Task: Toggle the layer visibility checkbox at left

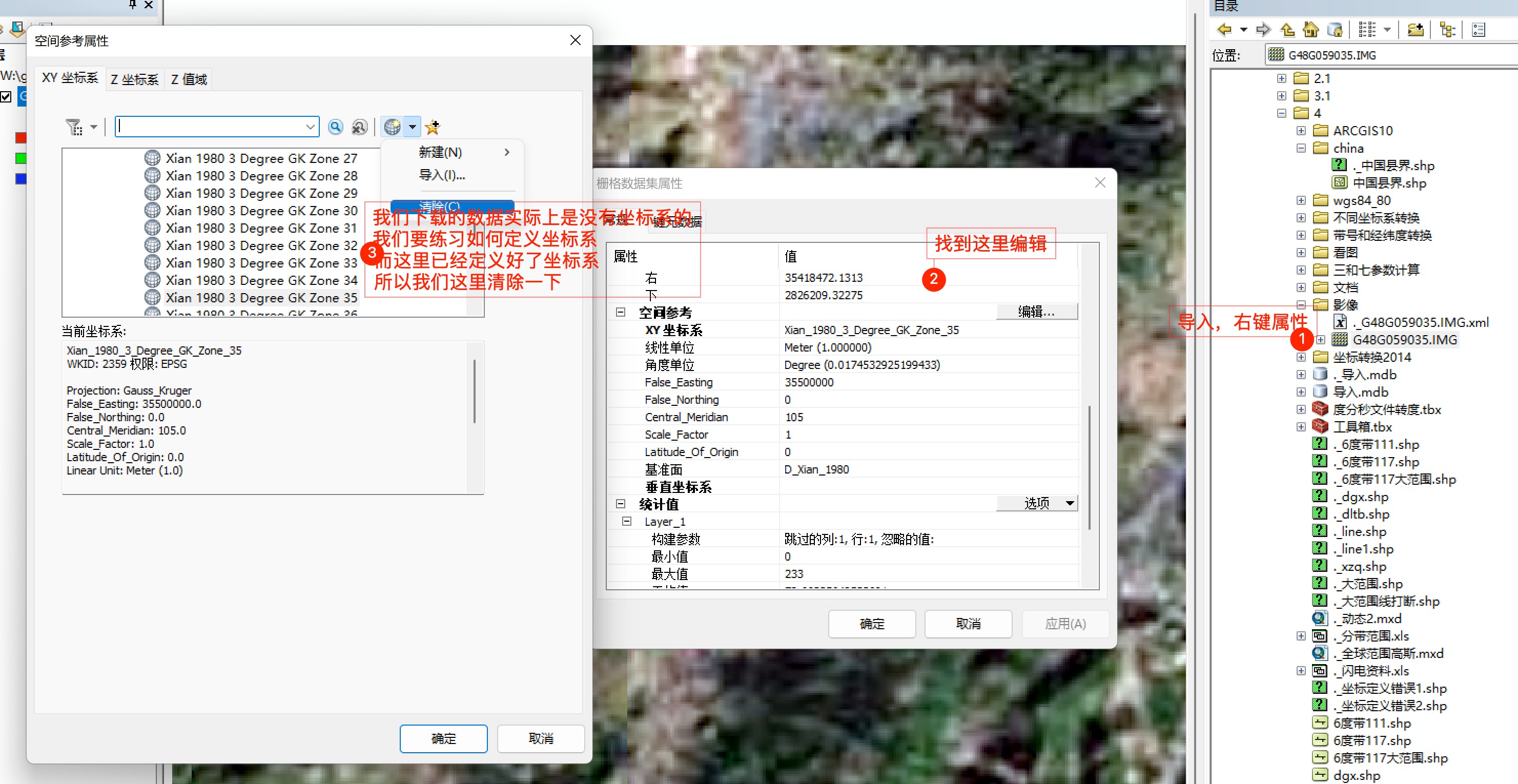Action: tap(6, 97)
